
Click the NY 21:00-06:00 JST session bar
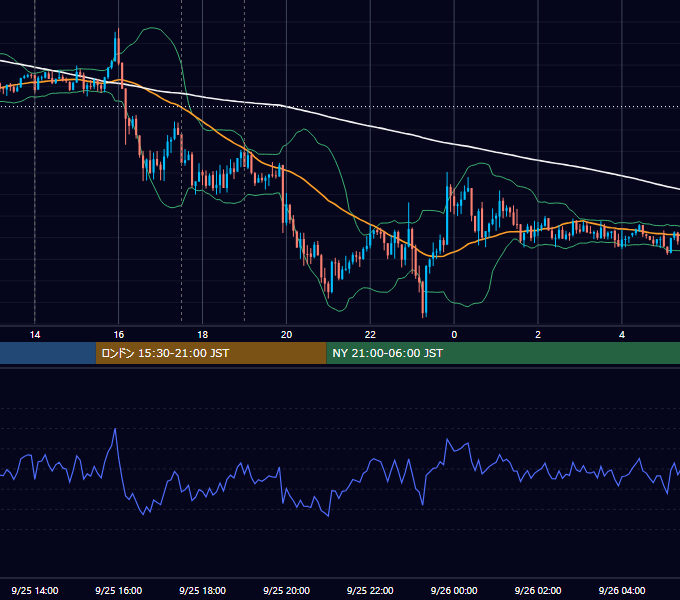click(503, 353)
